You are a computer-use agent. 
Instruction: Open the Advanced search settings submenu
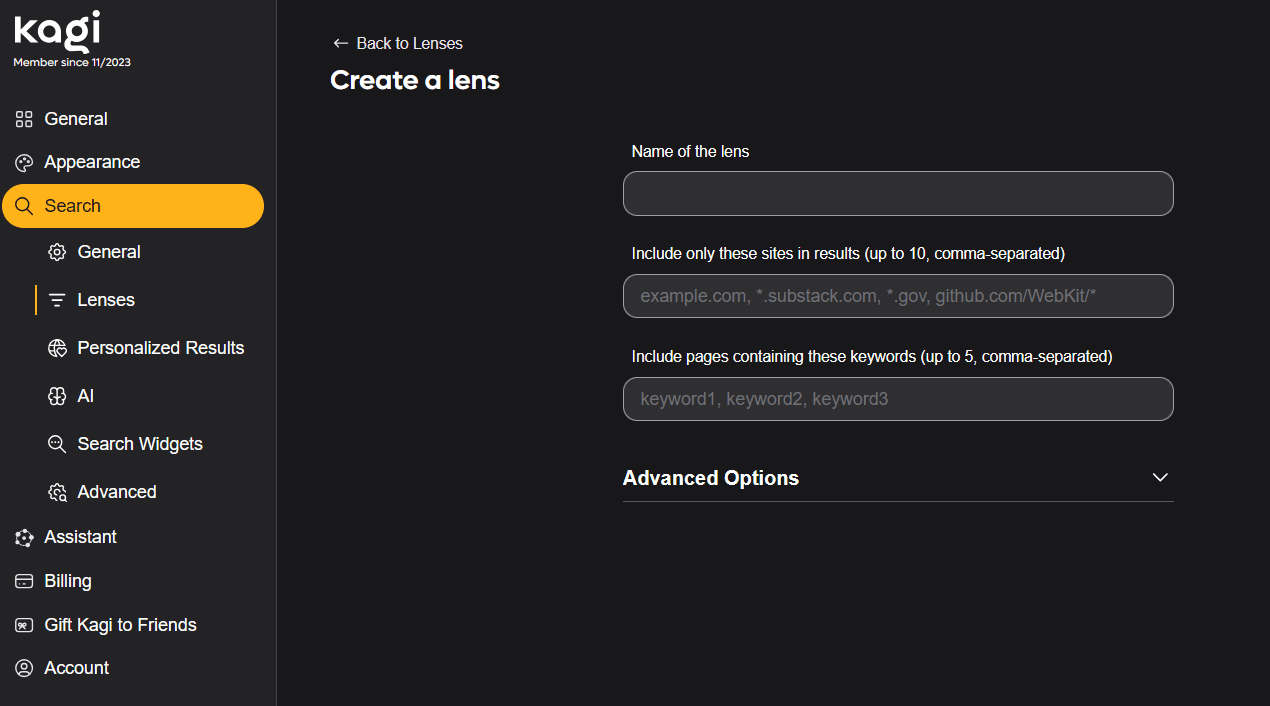pos(116,492)
